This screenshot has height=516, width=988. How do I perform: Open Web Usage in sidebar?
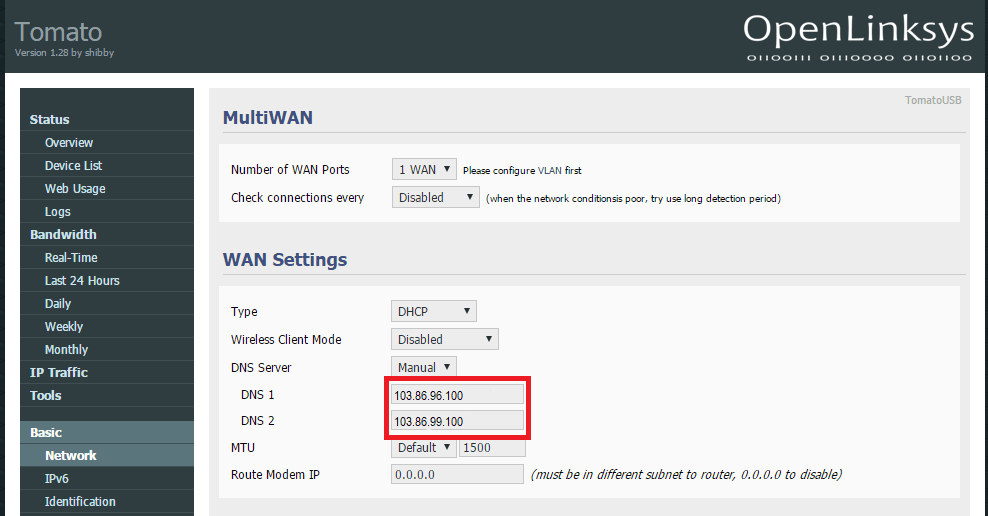pyautogui.click(x=75, y=189)
